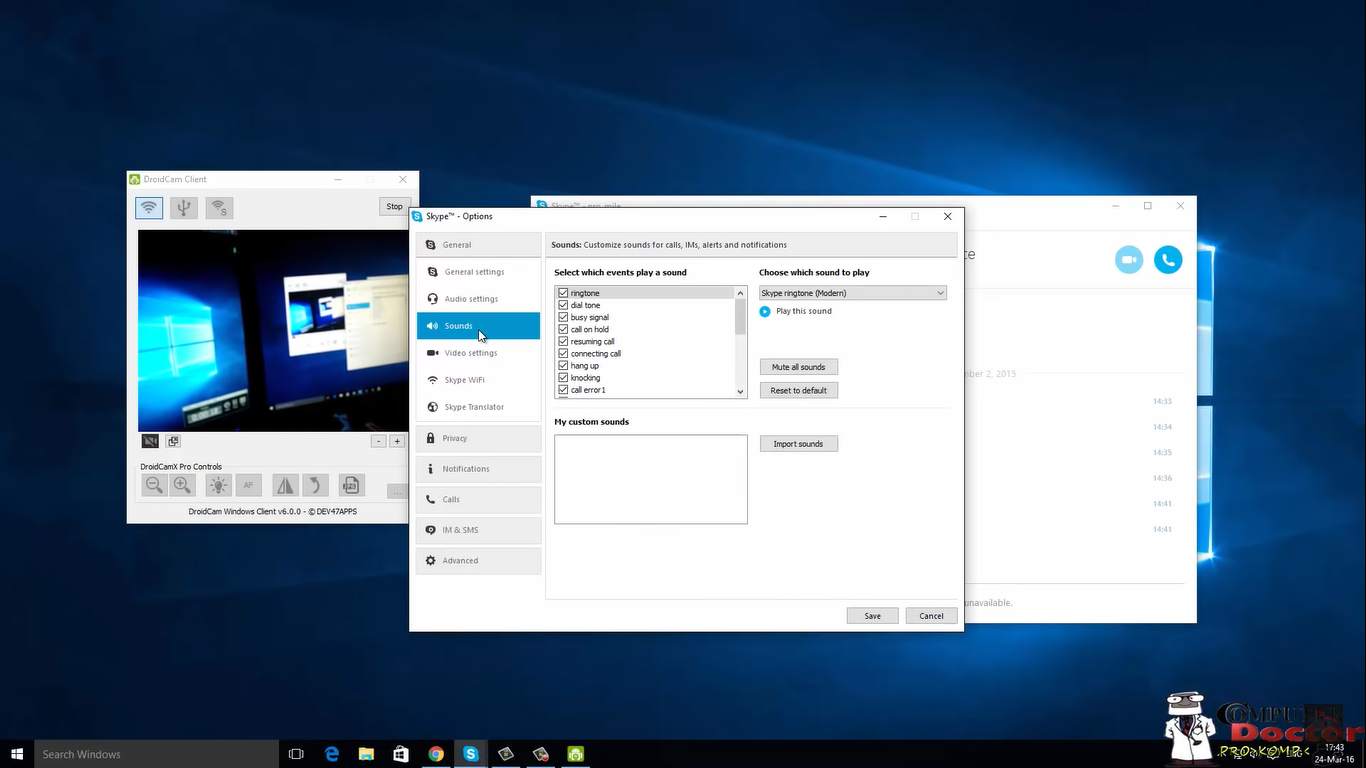Click the minus button under DroidCam preview
The image size is (1366, 768).
pyautogui.click(x=378, y=441)
